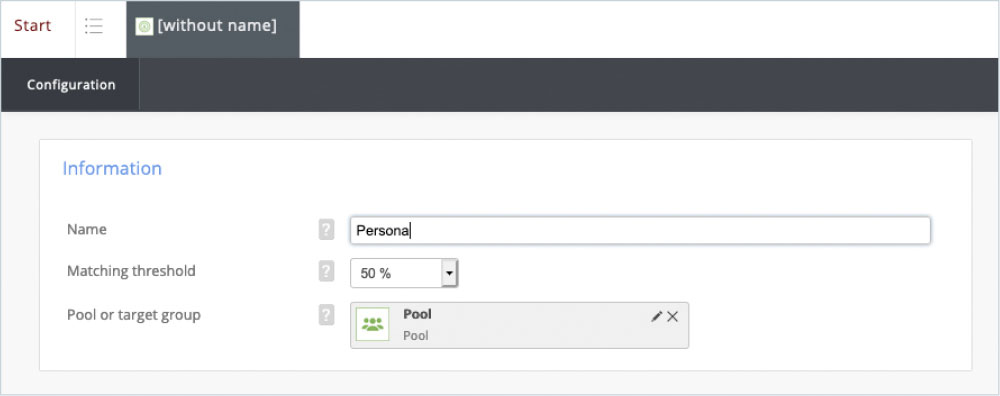
Task: Click the help icon next to Name
Action: point(326,230)
